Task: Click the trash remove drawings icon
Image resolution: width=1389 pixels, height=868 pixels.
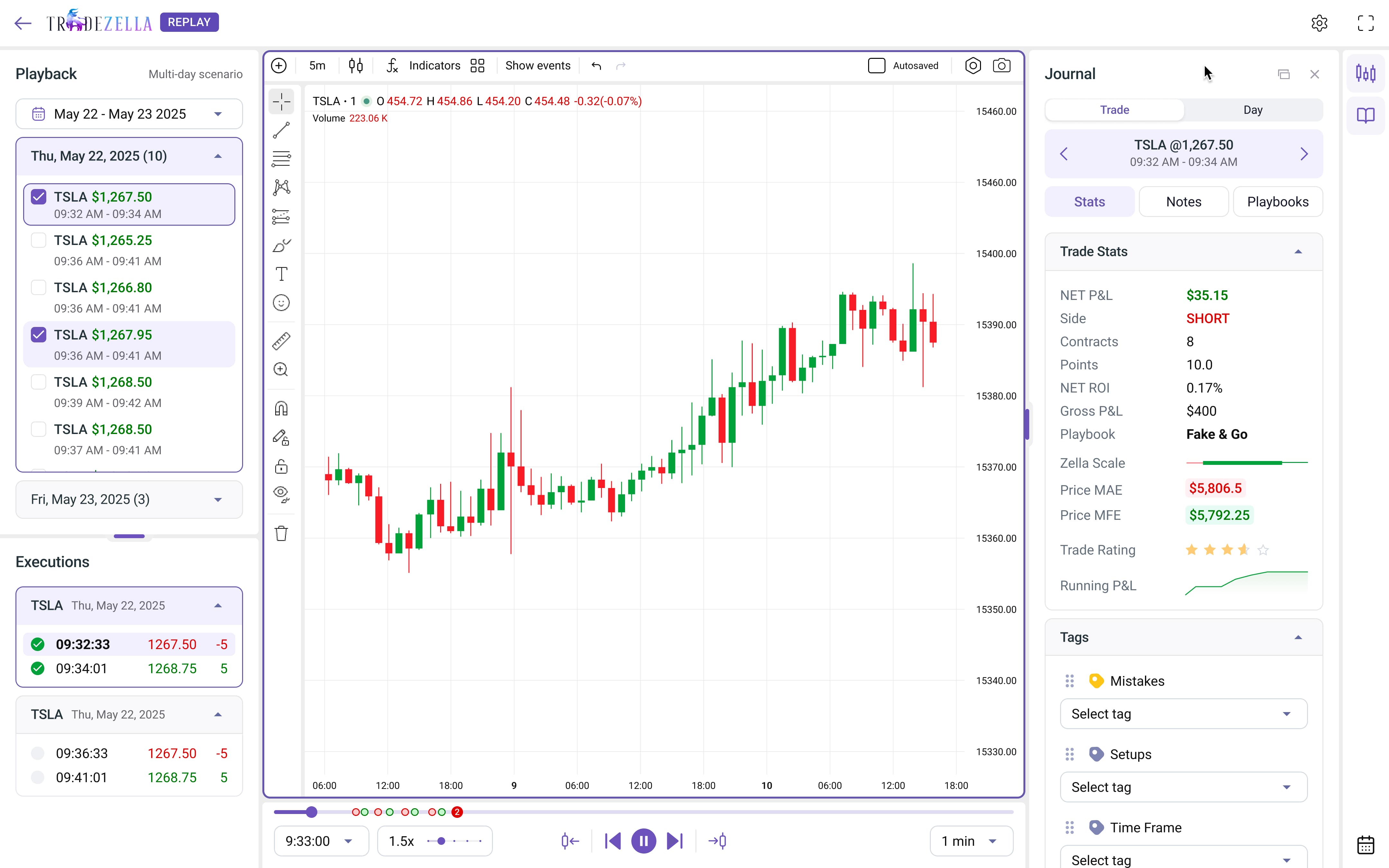Action: point(281,533)
